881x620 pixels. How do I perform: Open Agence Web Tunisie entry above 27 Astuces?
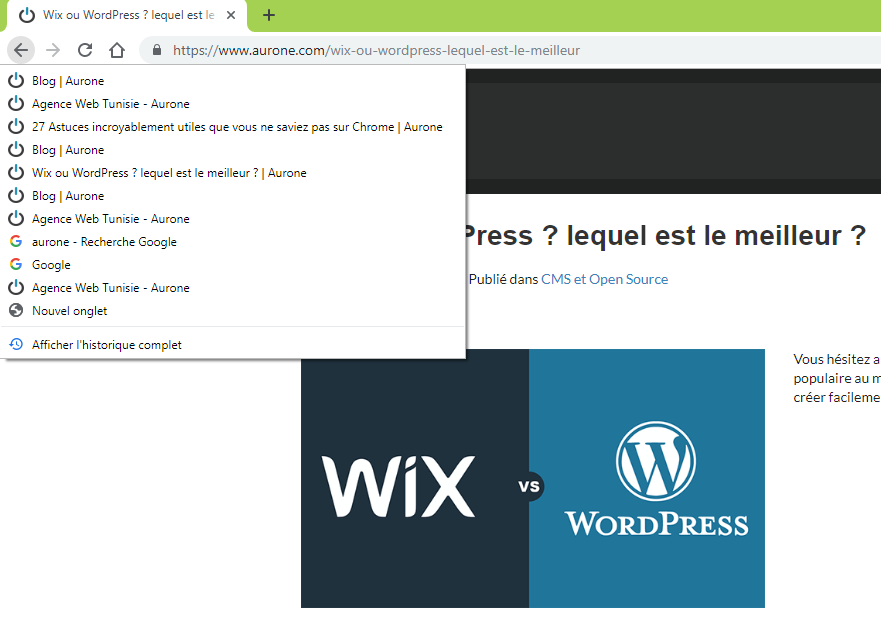point(233,104)
